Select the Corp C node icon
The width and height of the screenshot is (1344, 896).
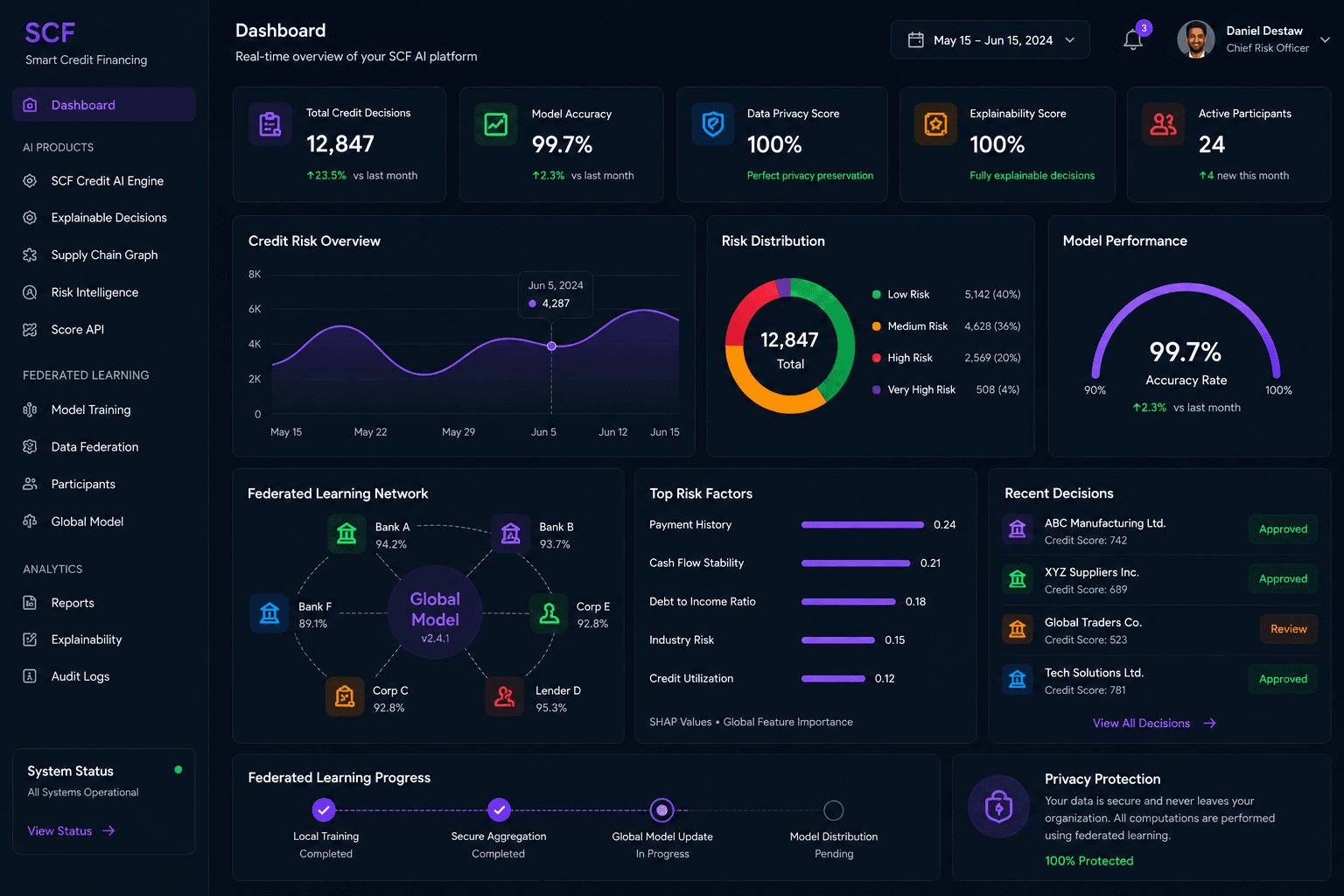pyautogui.click(x=345, y=697)
